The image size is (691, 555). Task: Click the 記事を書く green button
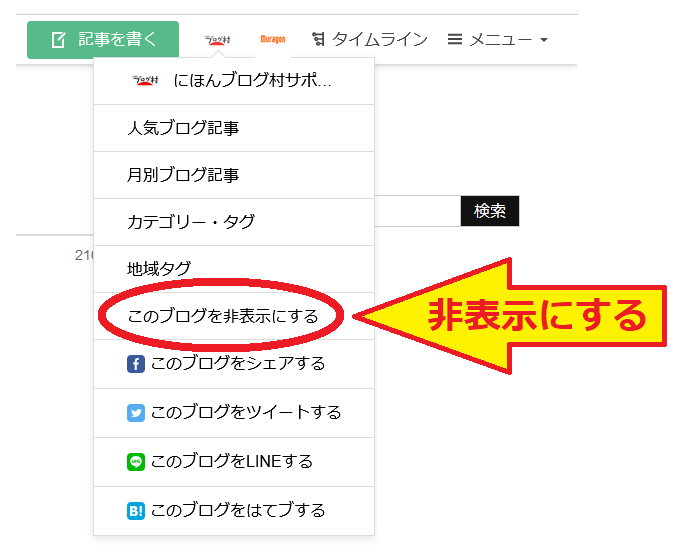point(103,40)
